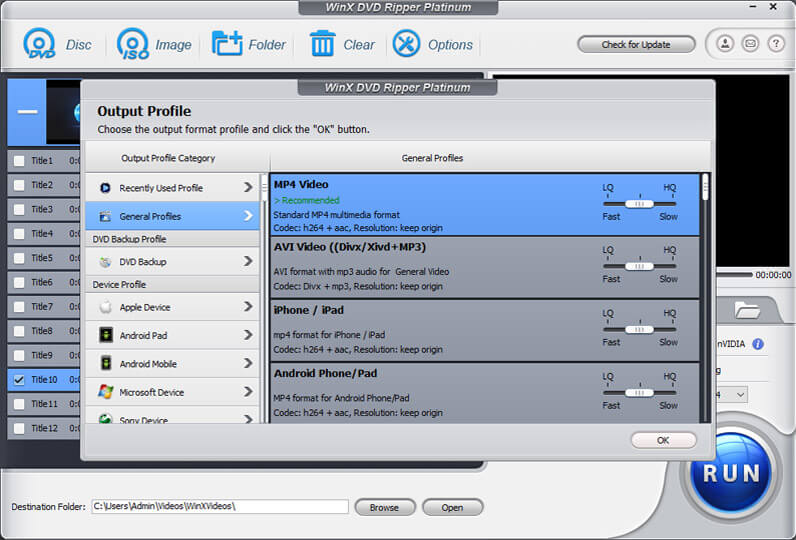796x540 pixels.
Task: Click Android Phone/Pad quality slider
Action: point(639,392)
